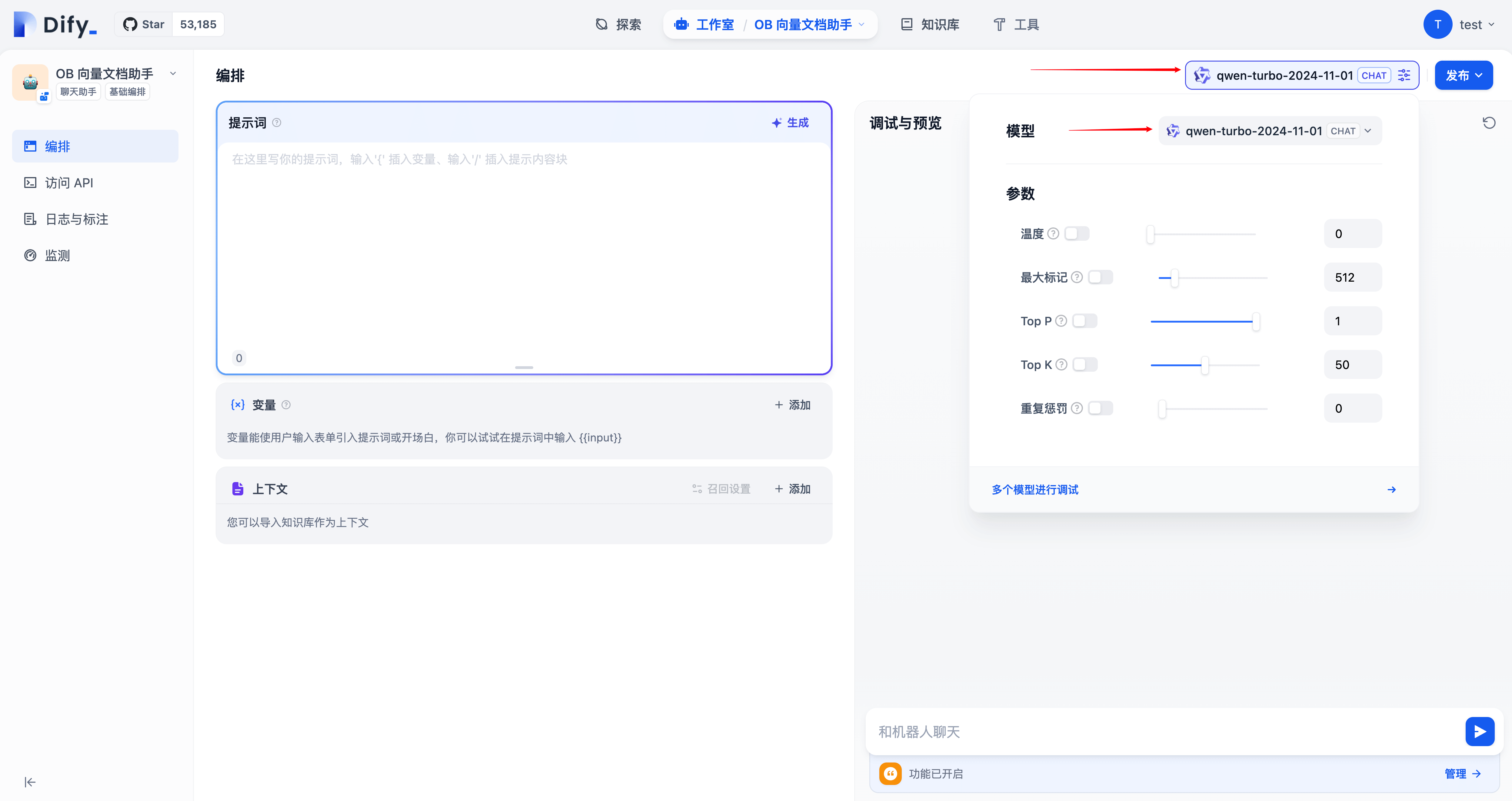Open 日志与标注 in the sidebar
This screenshot has height=801, width=1512.
tap(95, 219)
